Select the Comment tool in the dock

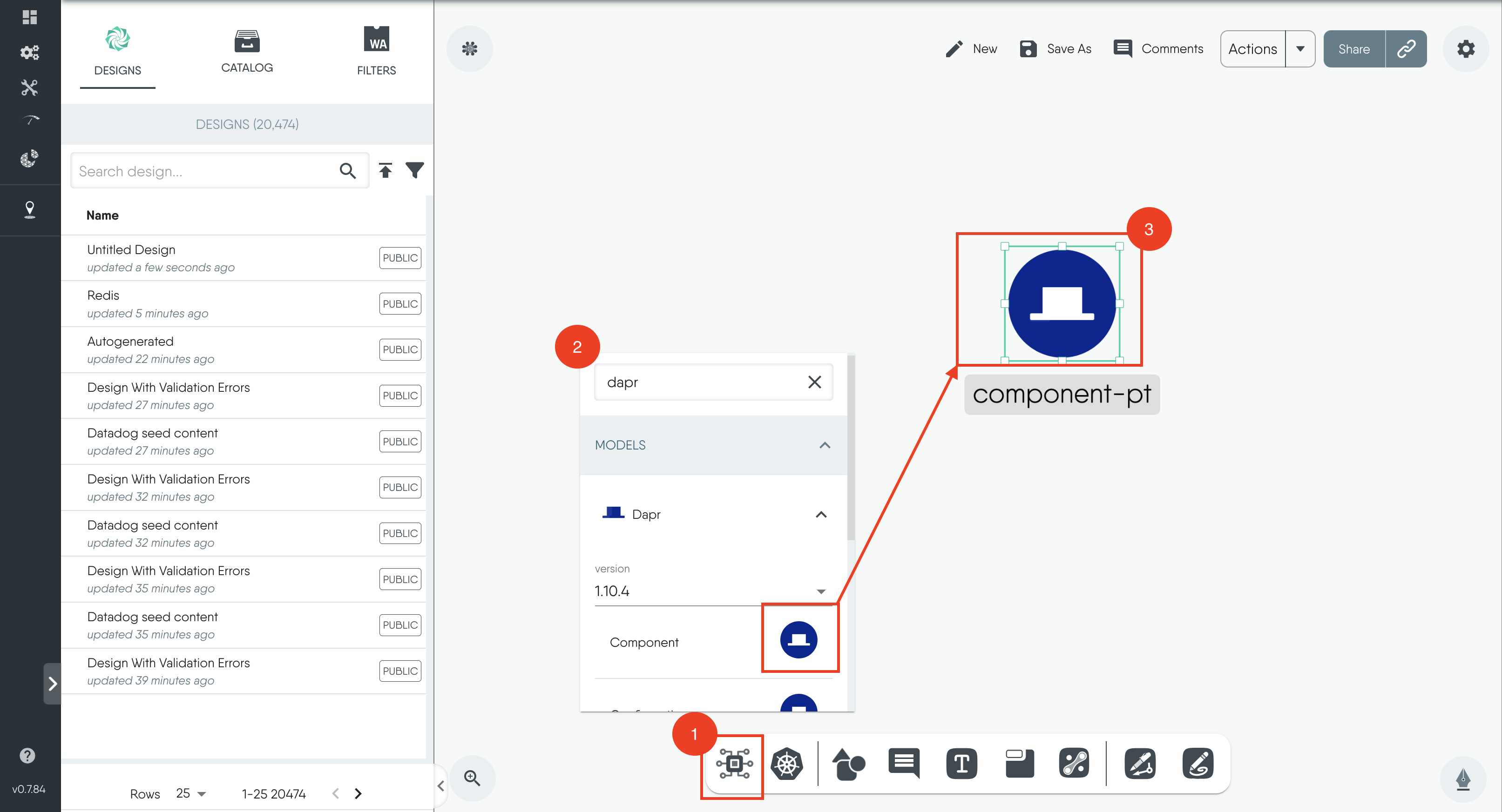point(903,763)
